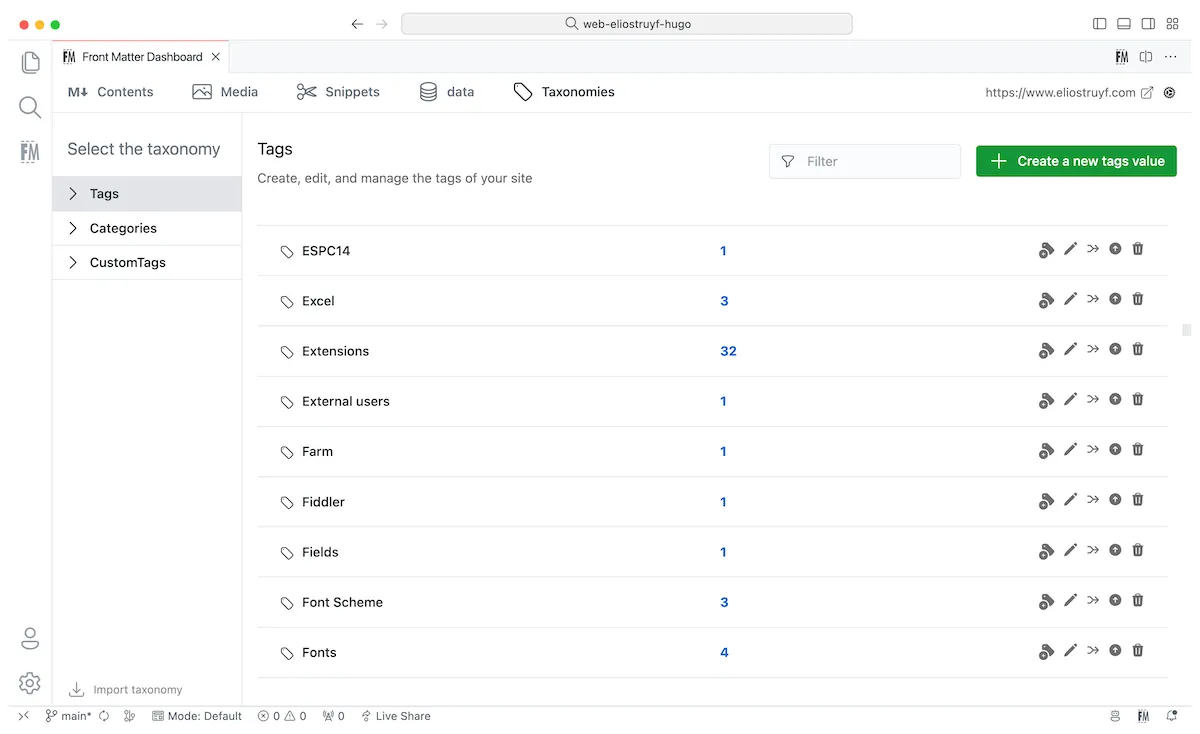Click the edit pencil icon for Excel
1200x734 pixels.
[x=1070, y=299]
